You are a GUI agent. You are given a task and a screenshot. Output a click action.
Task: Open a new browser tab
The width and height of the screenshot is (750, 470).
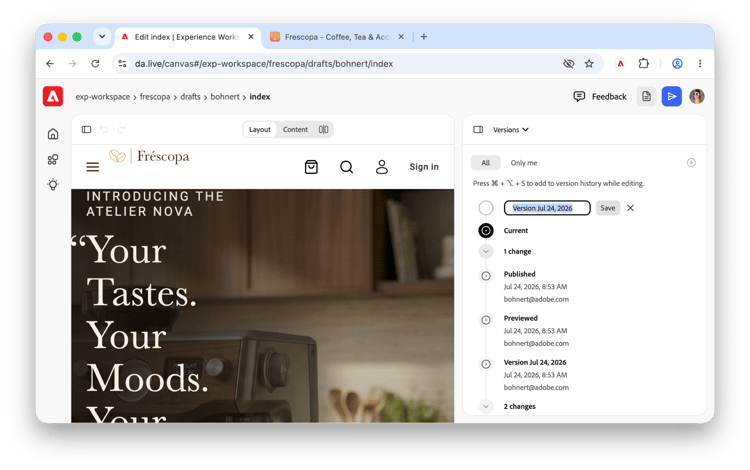[424, 37]
